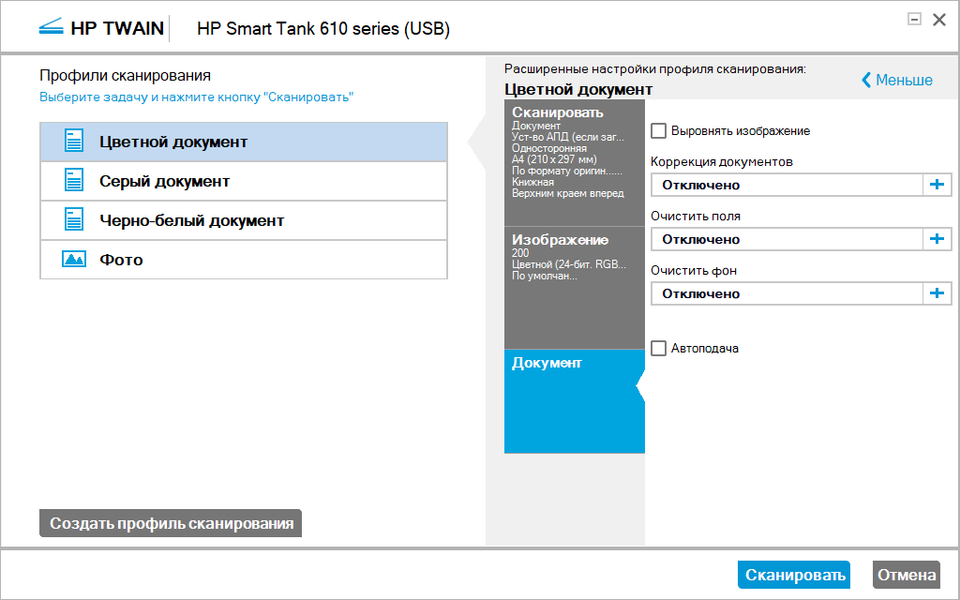Click the plus icon beside Очистить поля
The image size is (960, 600).
[x=937, y=239]
